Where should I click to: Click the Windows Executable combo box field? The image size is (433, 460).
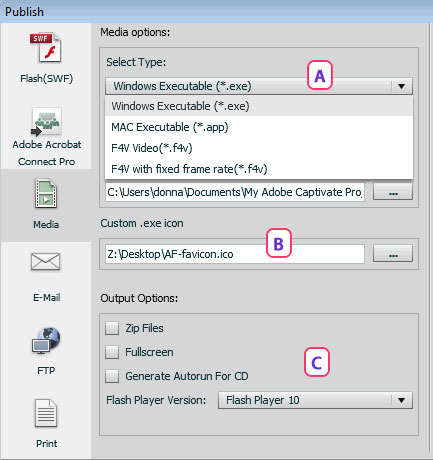click(x=259, y=86)
